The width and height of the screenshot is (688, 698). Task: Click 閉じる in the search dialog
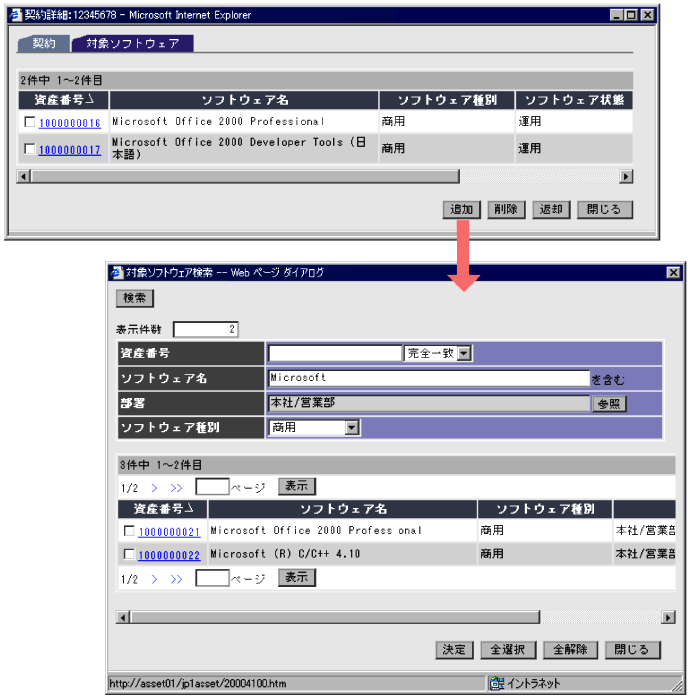(x=632, y=650)
